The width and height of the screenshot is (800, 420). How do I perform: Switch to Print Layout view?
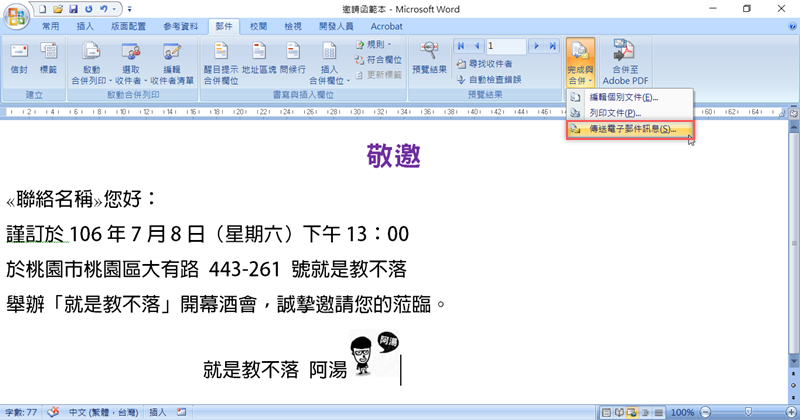tap(606, 412)
